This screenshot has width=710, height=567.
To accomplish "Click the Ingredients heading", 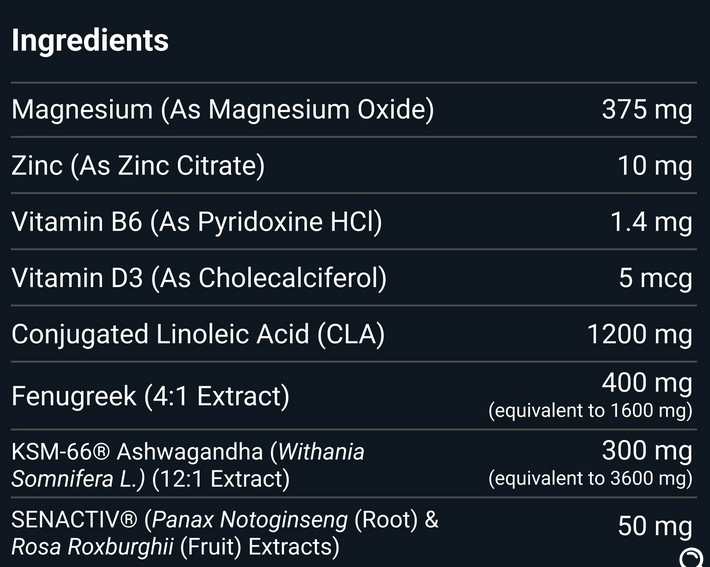I will (x=90, y=41).
